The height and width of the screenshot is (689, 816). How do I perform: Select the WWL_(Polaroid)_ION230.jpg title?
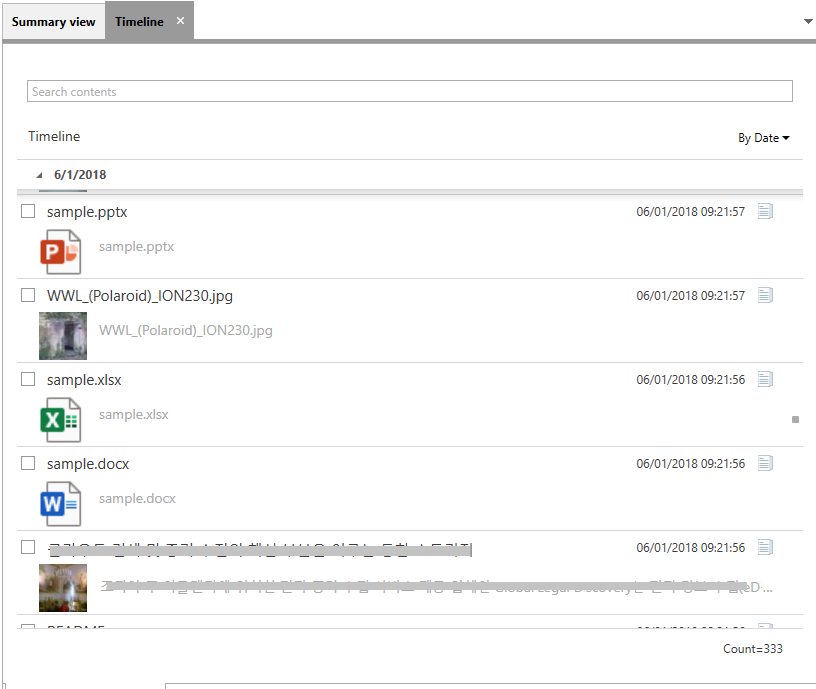pos(140,296)
